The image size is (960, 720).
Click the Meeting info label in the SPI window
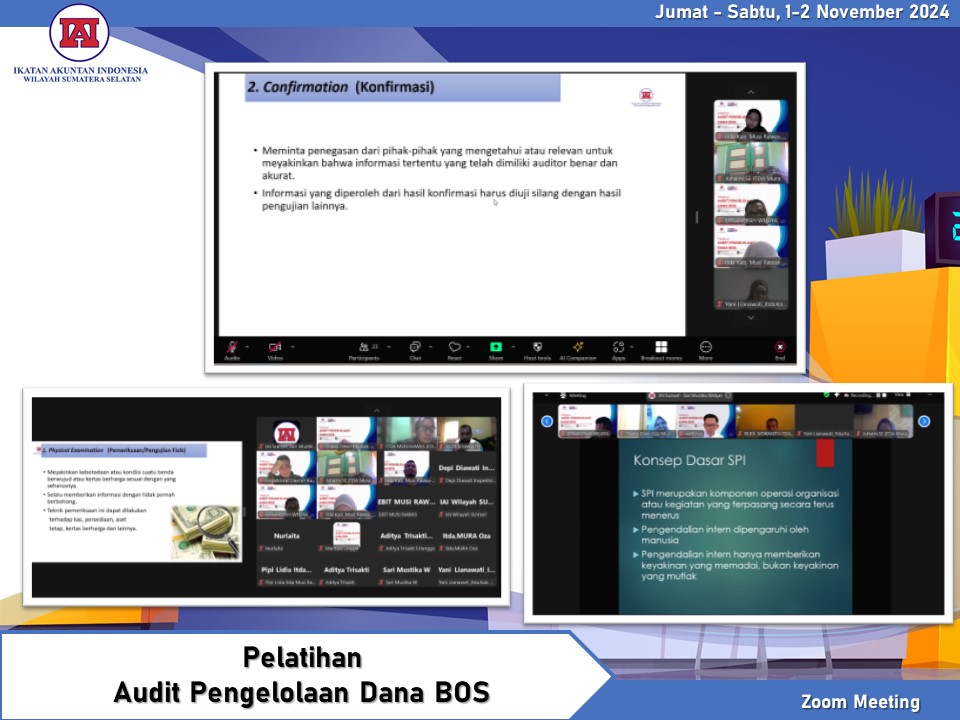point(574,396)
